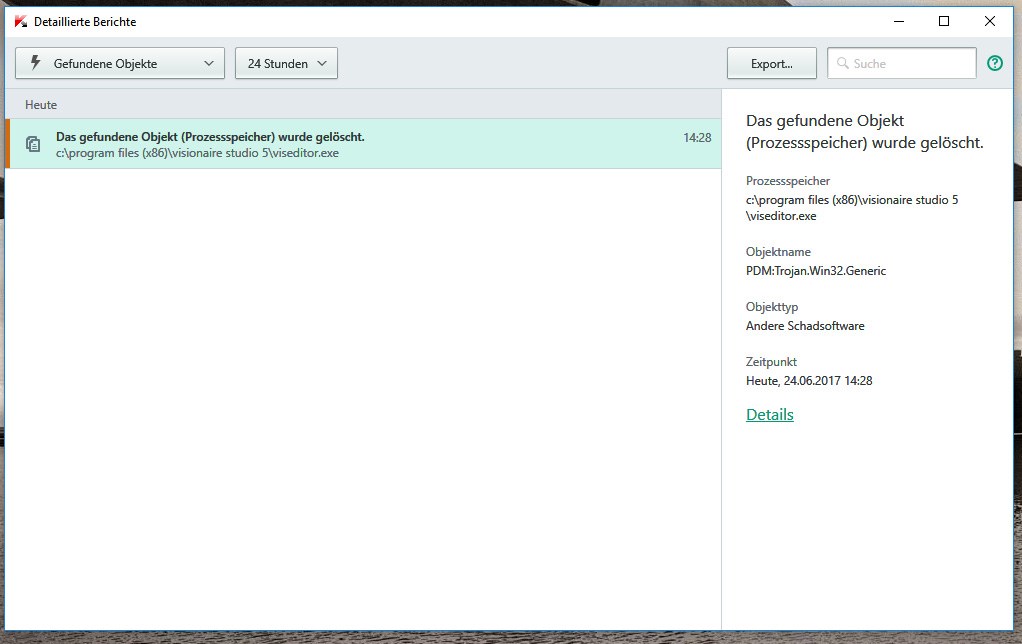Click the Export... button

772,63
